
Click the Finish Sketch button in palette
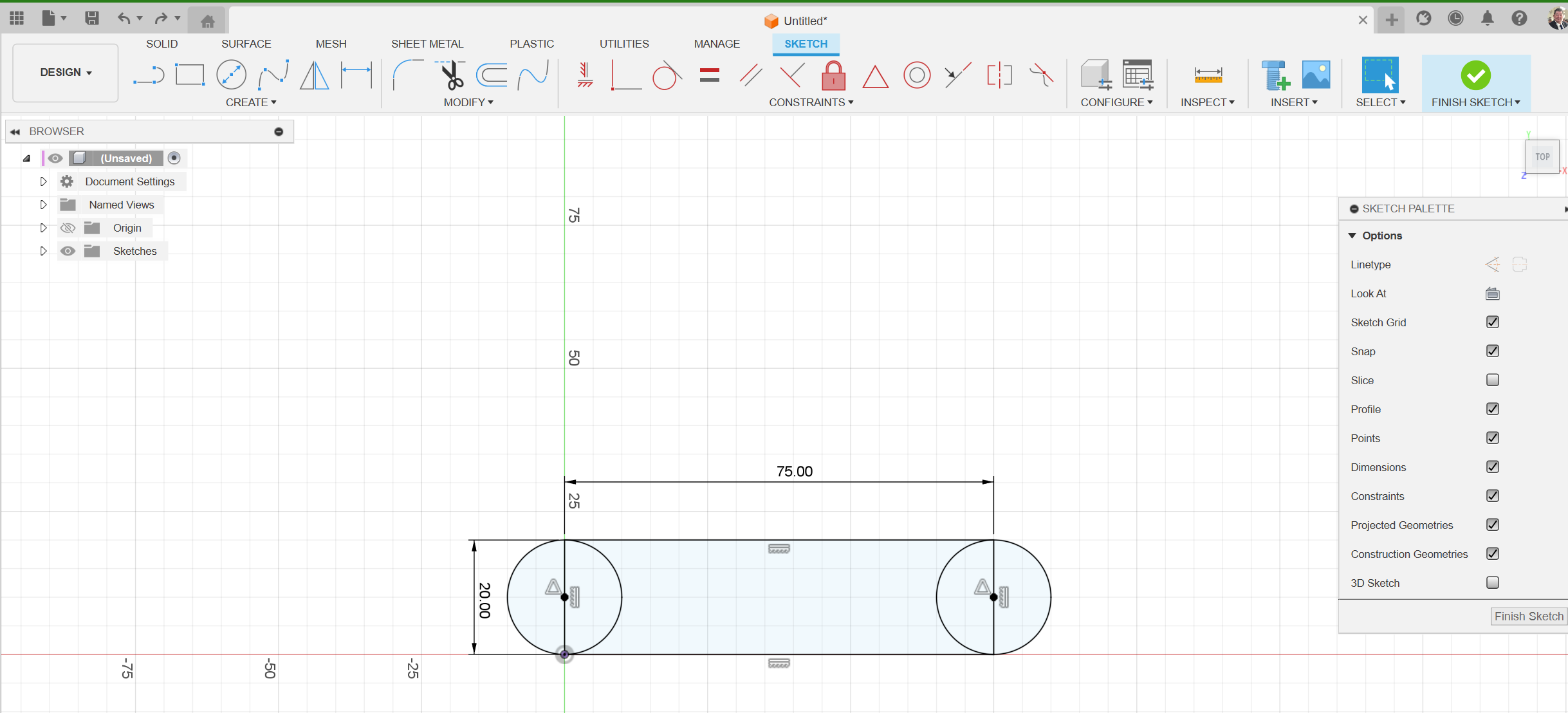click(x=1528, y=616)
